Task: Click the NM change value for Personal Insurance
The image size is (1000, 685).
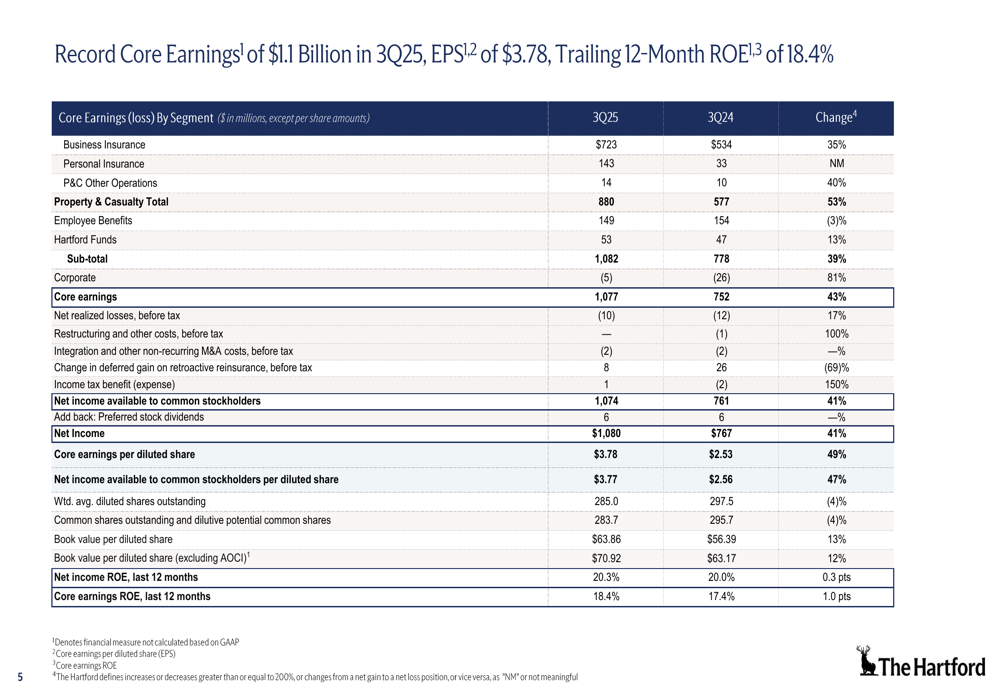Action: point(837,164)
